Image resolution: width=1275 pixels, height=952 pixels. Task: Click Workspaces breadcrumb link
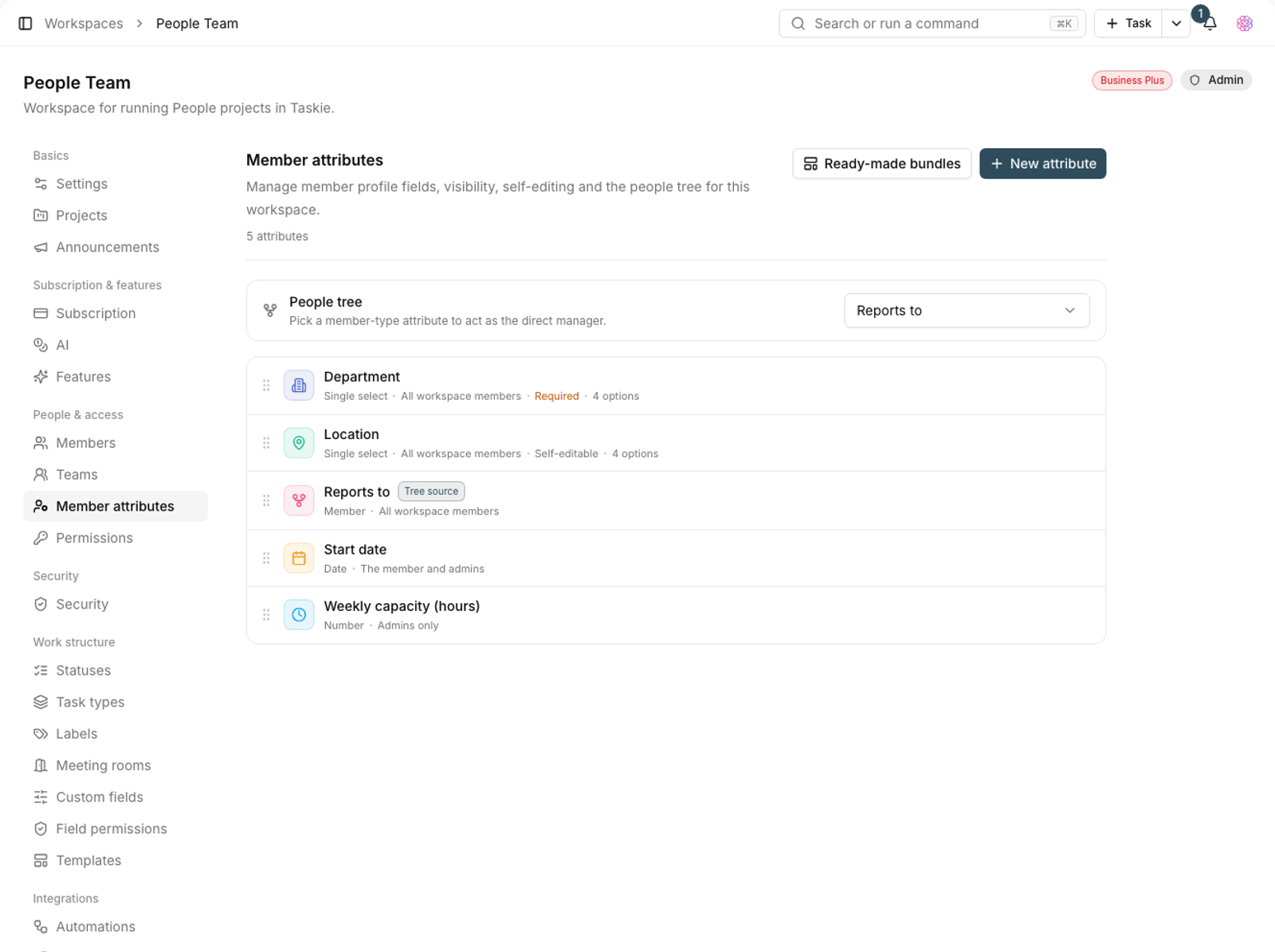click(84, 24)
